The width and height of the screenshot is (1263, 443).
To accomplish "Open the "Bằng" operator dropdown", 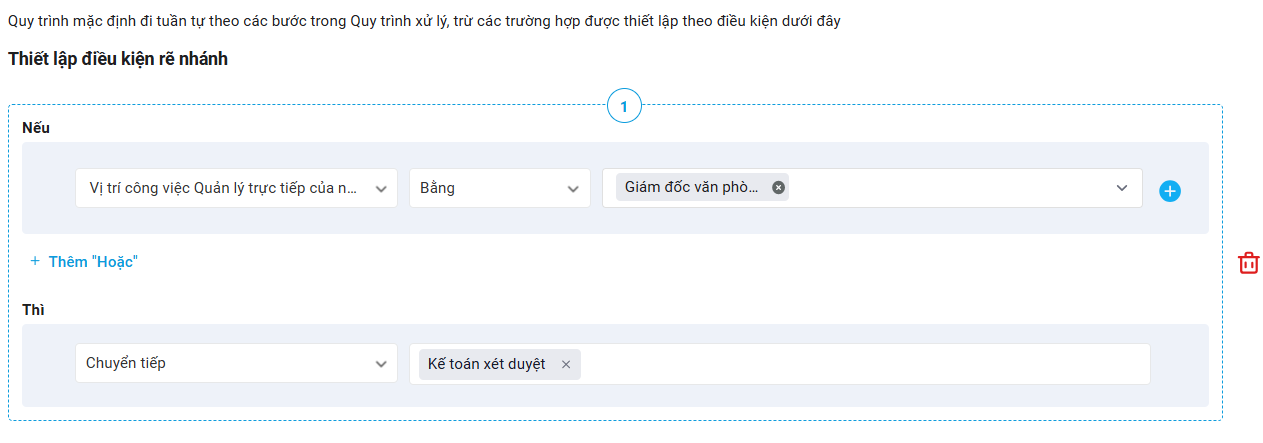I will pos(488,188).
